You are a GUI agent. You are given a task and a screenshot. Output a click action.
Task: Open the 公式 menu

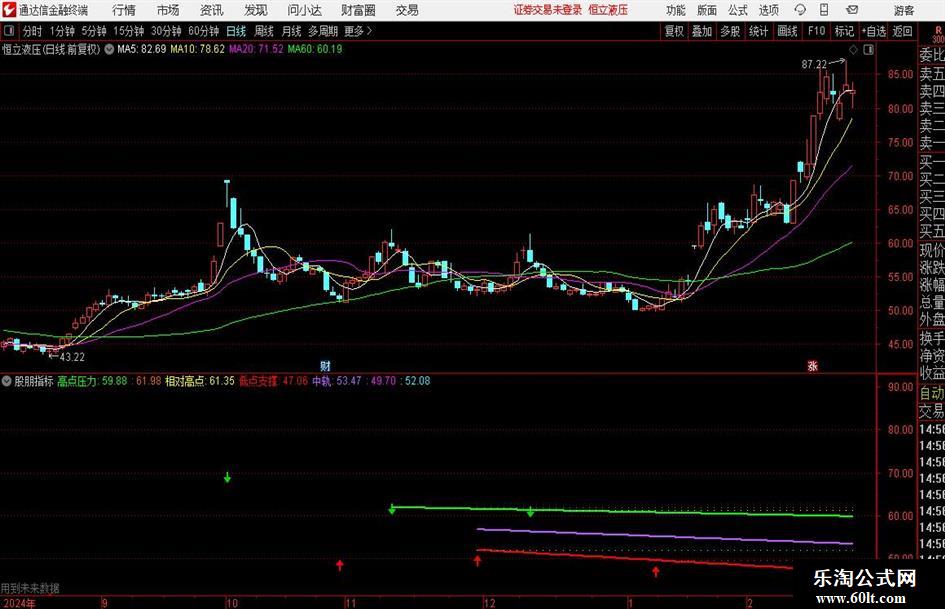point(738,10)
